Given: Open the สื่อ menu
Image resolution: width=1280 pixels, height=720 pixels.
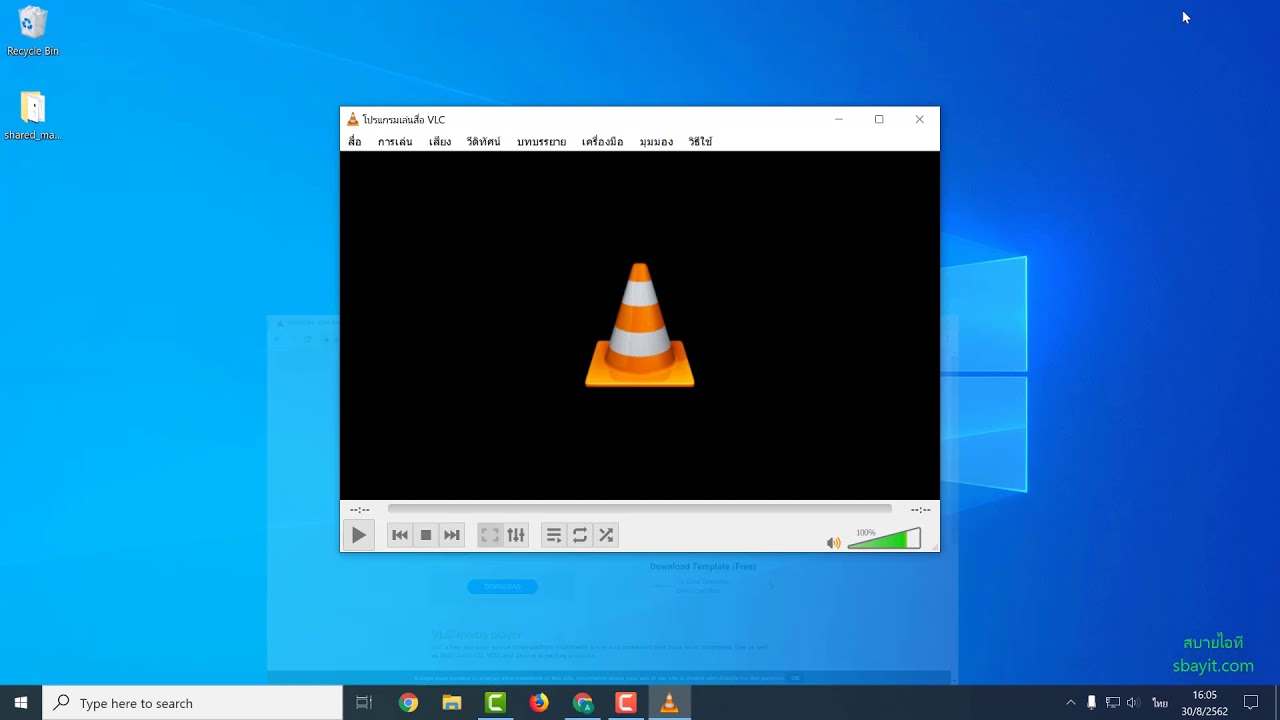Looking at the screenshot, I should [355, 142].
